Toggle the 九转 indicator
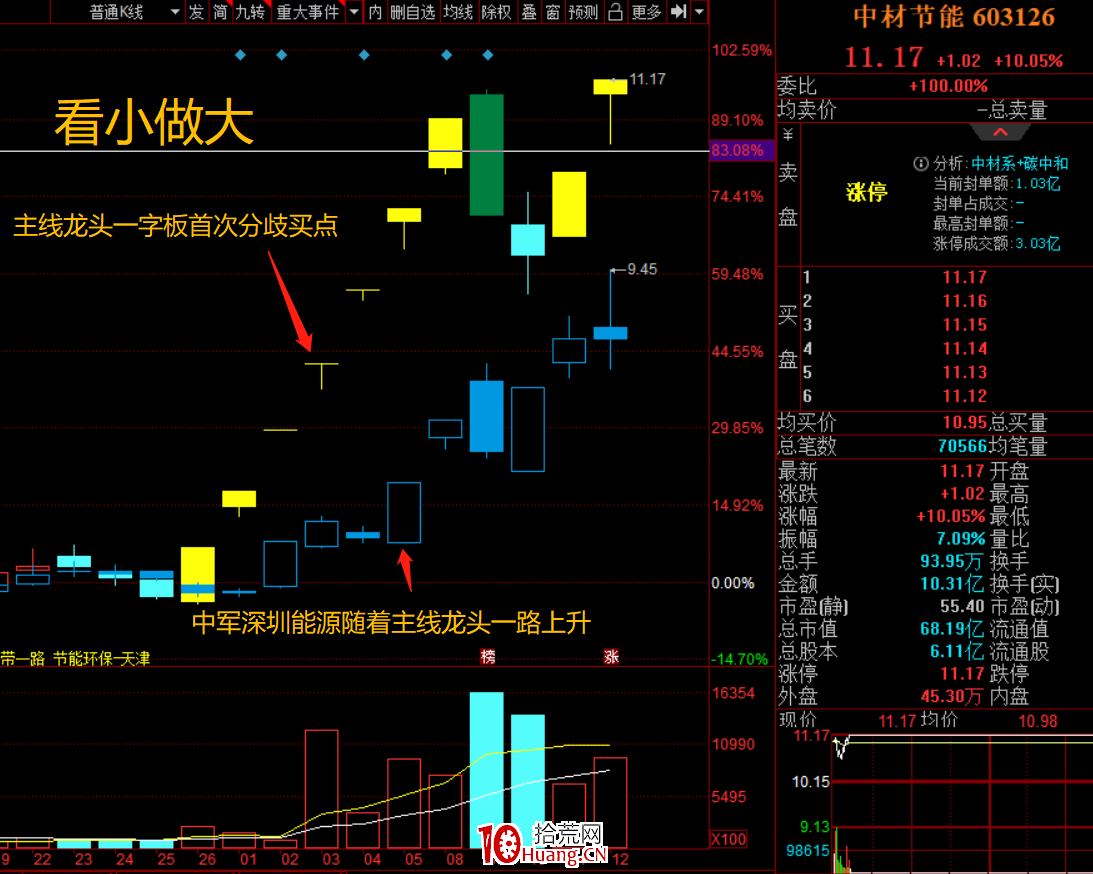The width and height of the screenshot is (1093, 874). [x=250, y=13]
